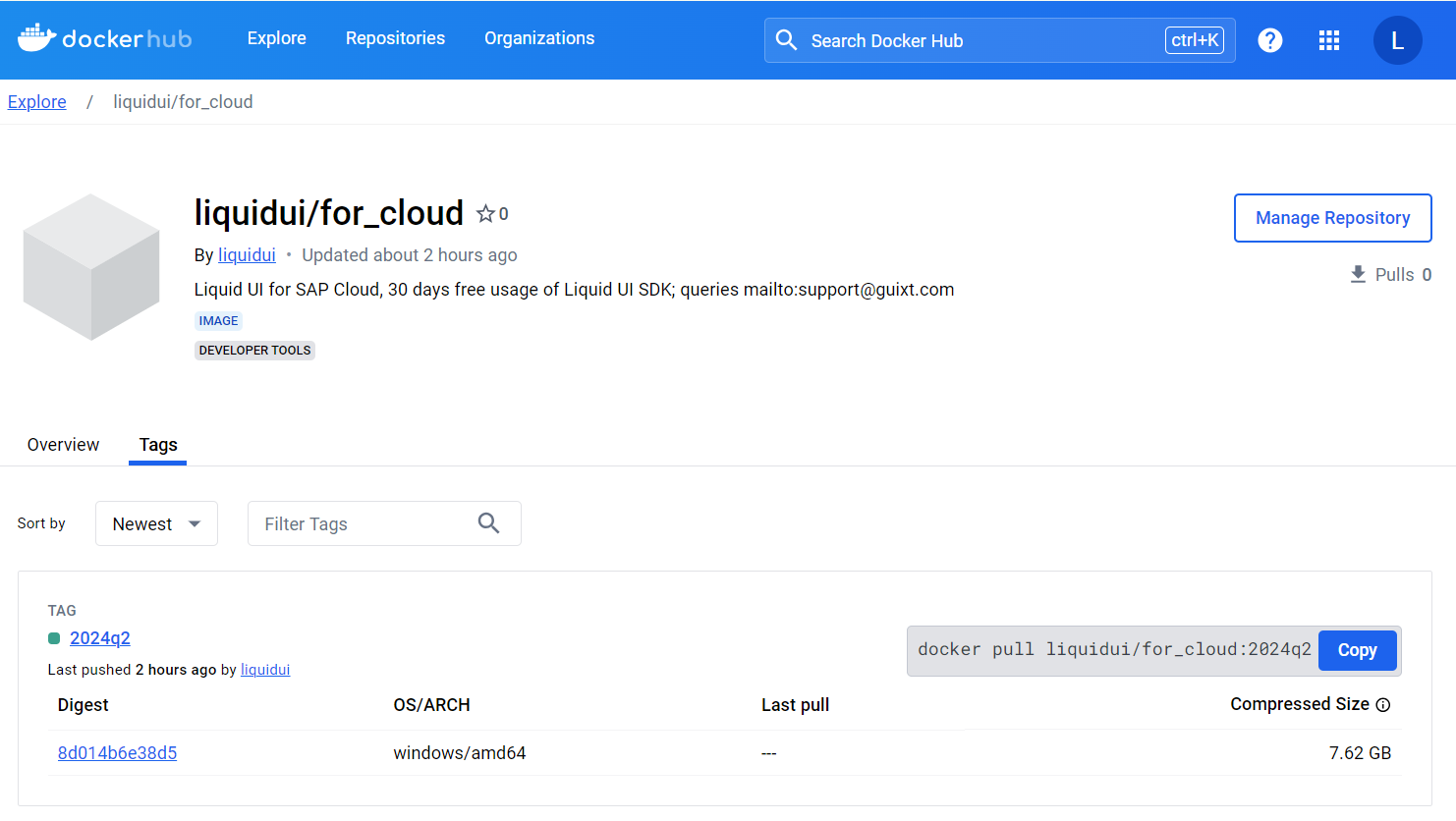Star the liquidui/for_cloud repository
1456x821 pixels.
click(485, 213)
